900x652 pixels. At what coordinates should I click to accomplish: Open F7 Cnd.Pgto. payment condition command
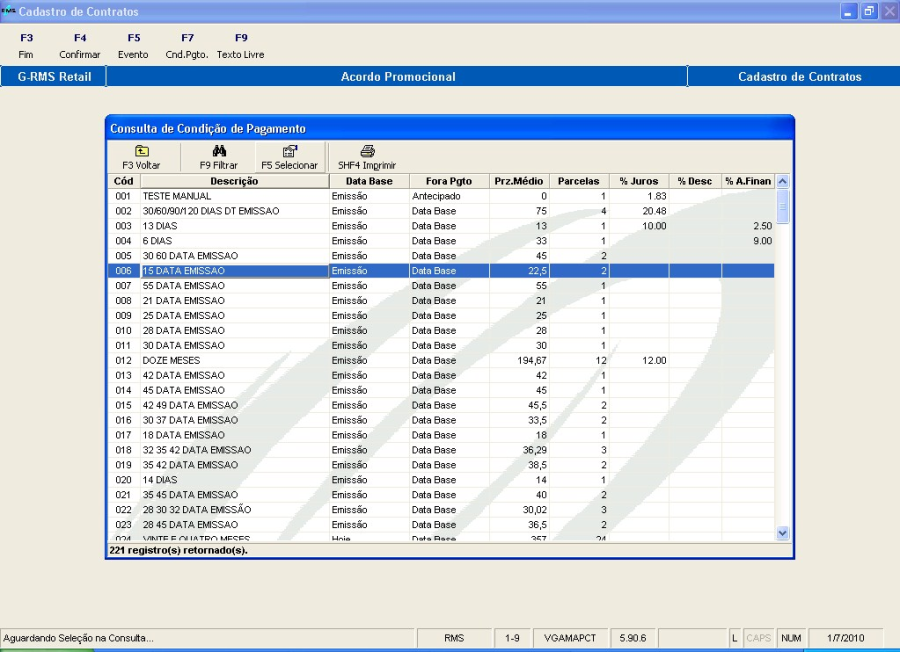click(x=187, y=46)
